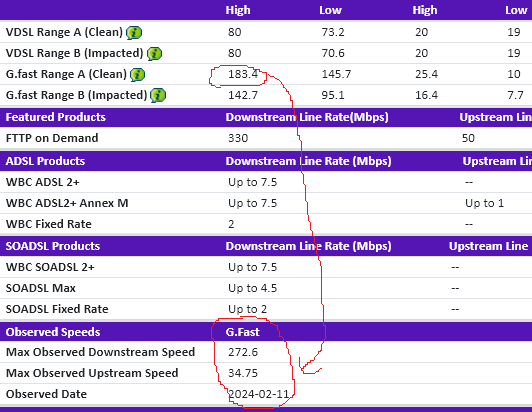Click the 330 FTTP downstream rate
Viewport: 532px width, 412px height.
pyautogui.click(x=238, y=138)
